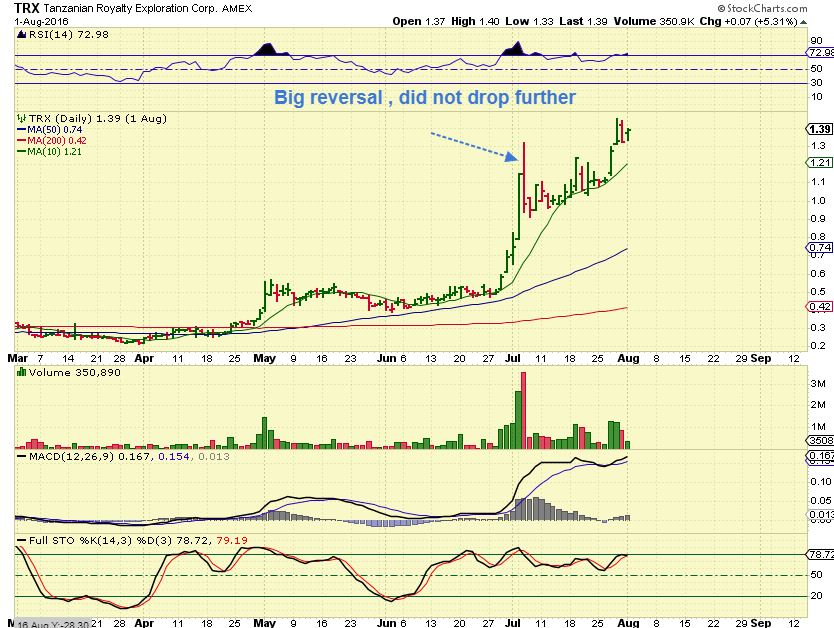Screen dimensions: 834x628
Task: Click the Last 1.39 value
Action: pyautogui.click(x=583, y=22)
